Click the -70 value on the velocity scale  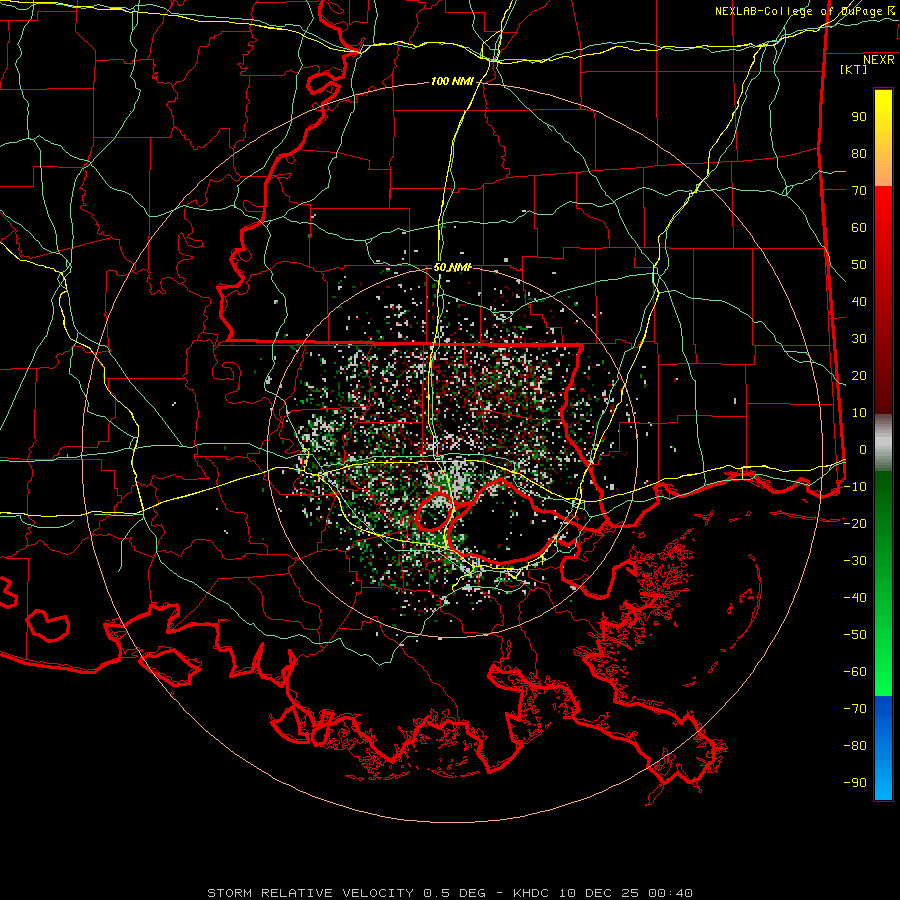(855, 709)
